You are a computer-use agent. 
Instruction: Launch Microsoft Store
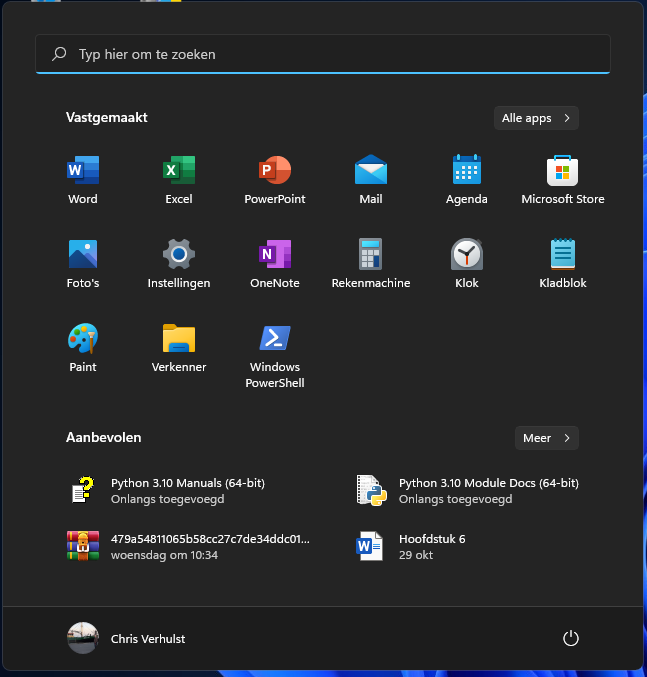pos(562,170)
